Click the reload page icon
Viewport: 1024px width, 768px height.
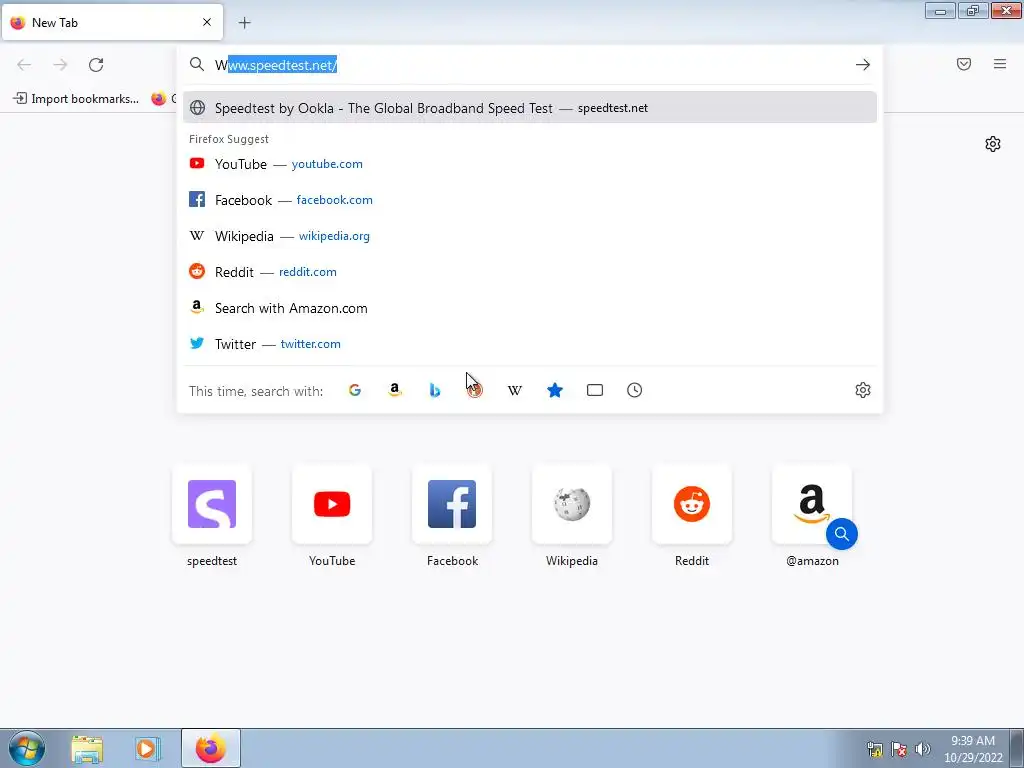coord(96,65)
